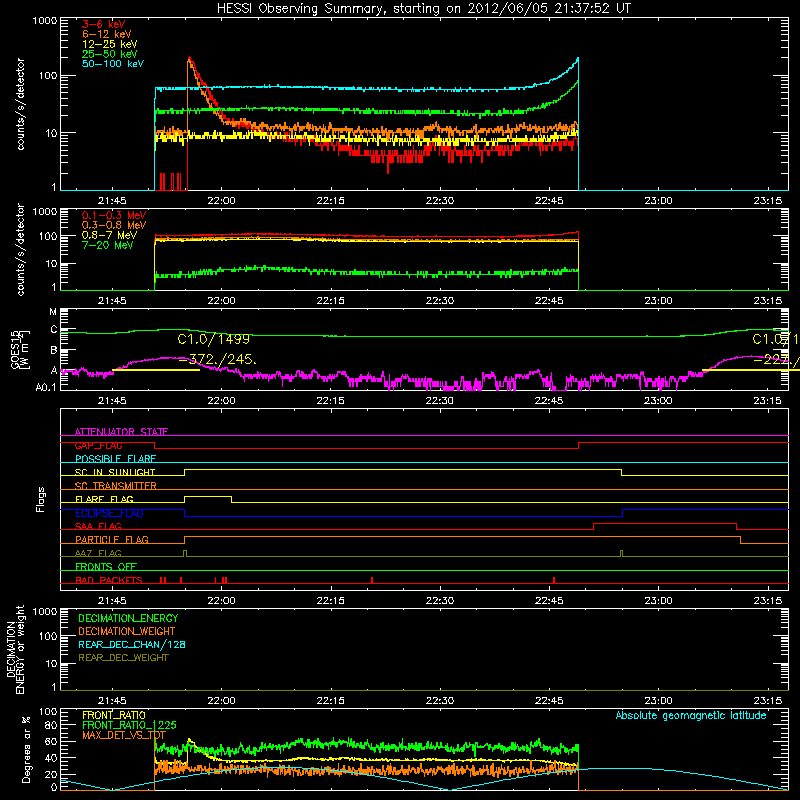Viewport: 800px width, 800px height.
Task: Click the DECIMATION_WEIGHT legend label
Action: pos(127,631)
